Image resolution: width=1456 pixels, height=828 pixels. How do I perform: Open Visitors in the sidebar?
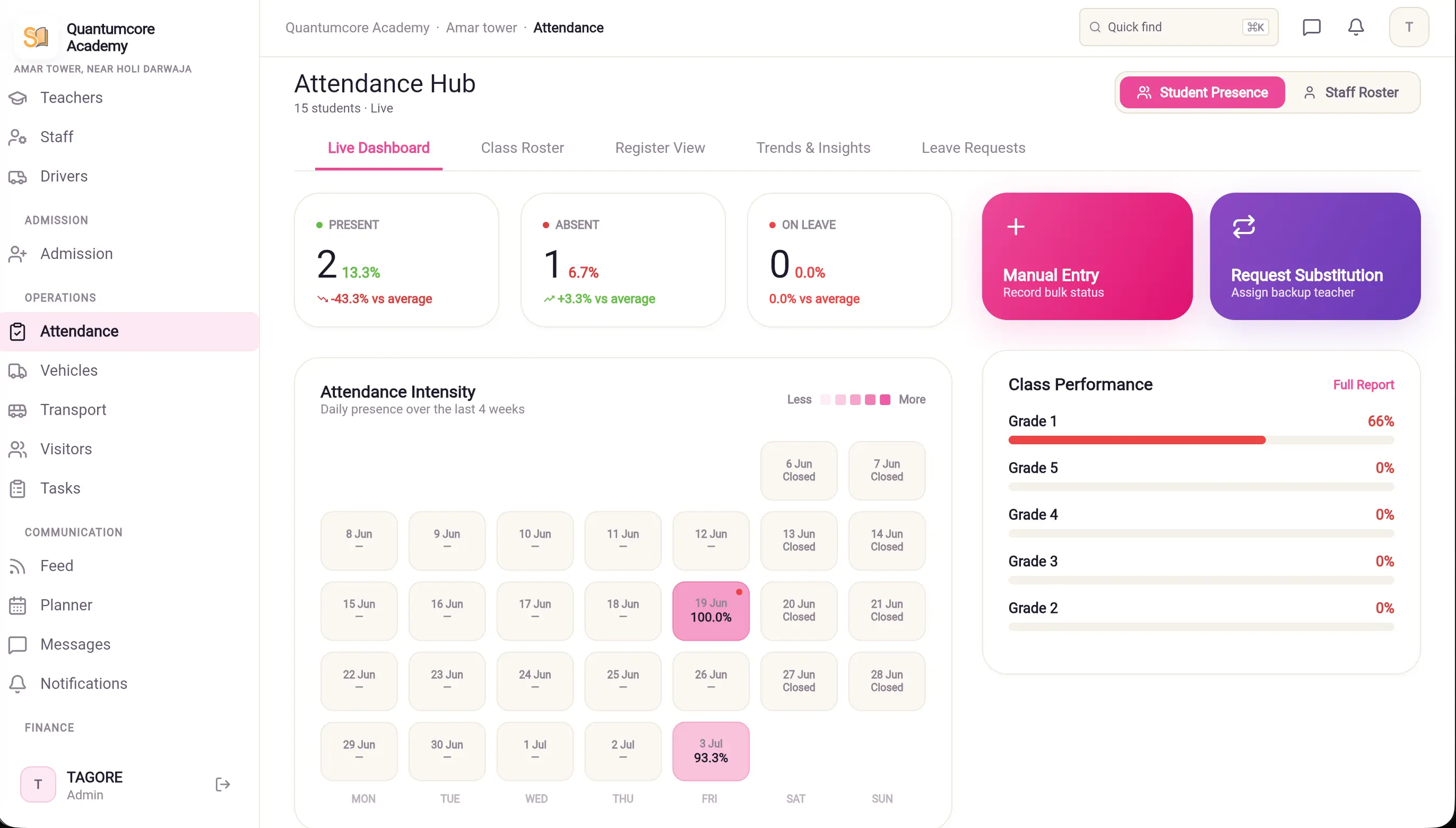pos(129,449)
